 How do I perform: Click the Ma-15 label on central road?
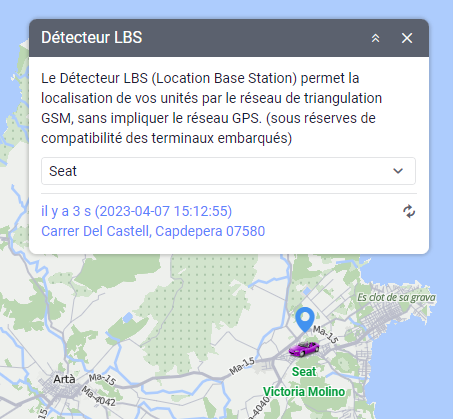coord(242,366)
